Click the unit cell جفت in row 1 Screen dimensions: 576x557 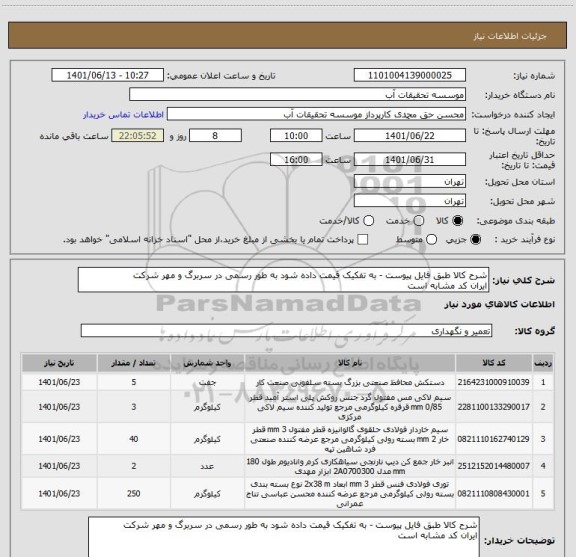(207, 382)
